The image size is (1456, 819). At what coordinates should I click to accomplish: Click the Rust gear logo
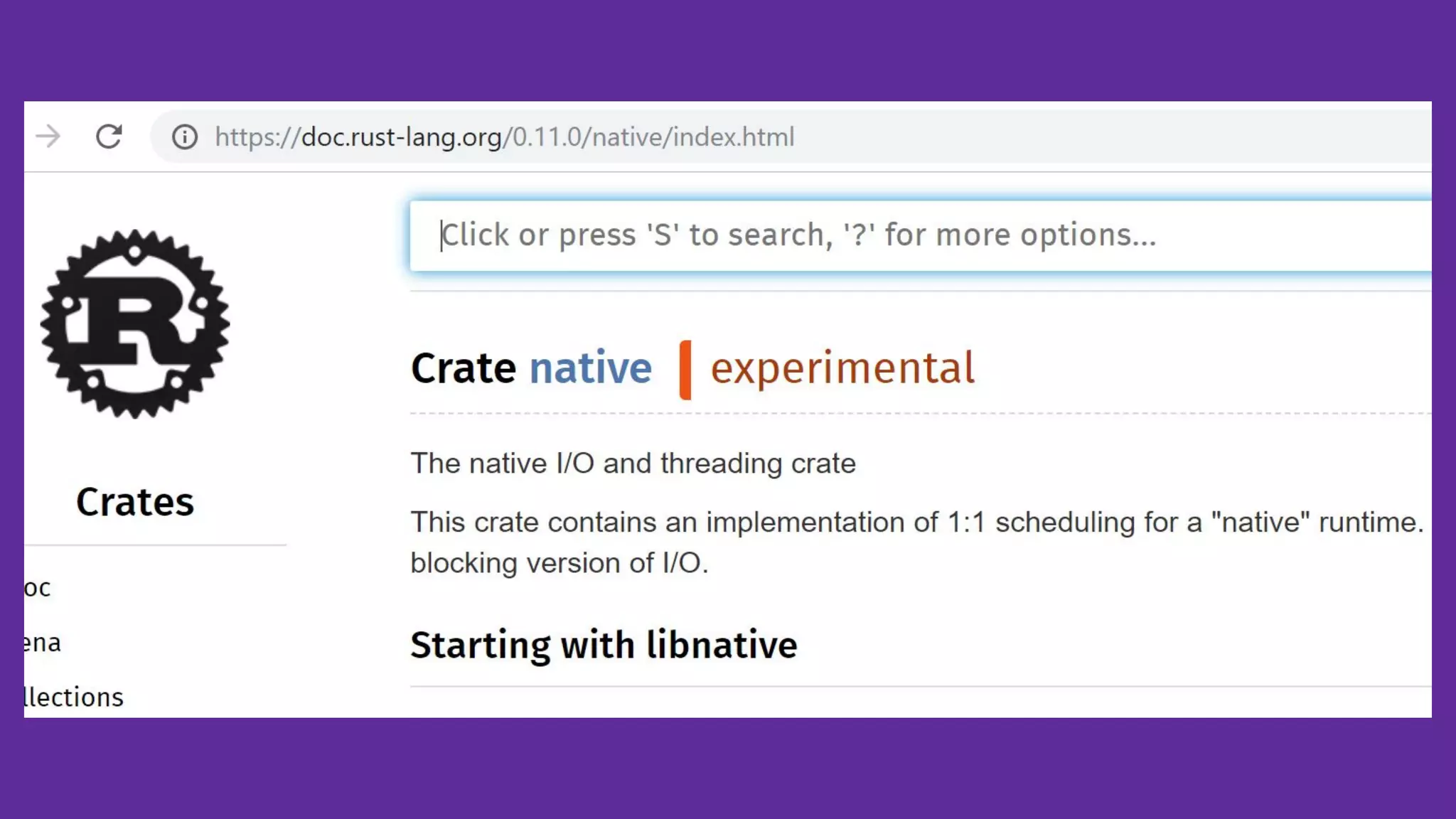point(135,323)
